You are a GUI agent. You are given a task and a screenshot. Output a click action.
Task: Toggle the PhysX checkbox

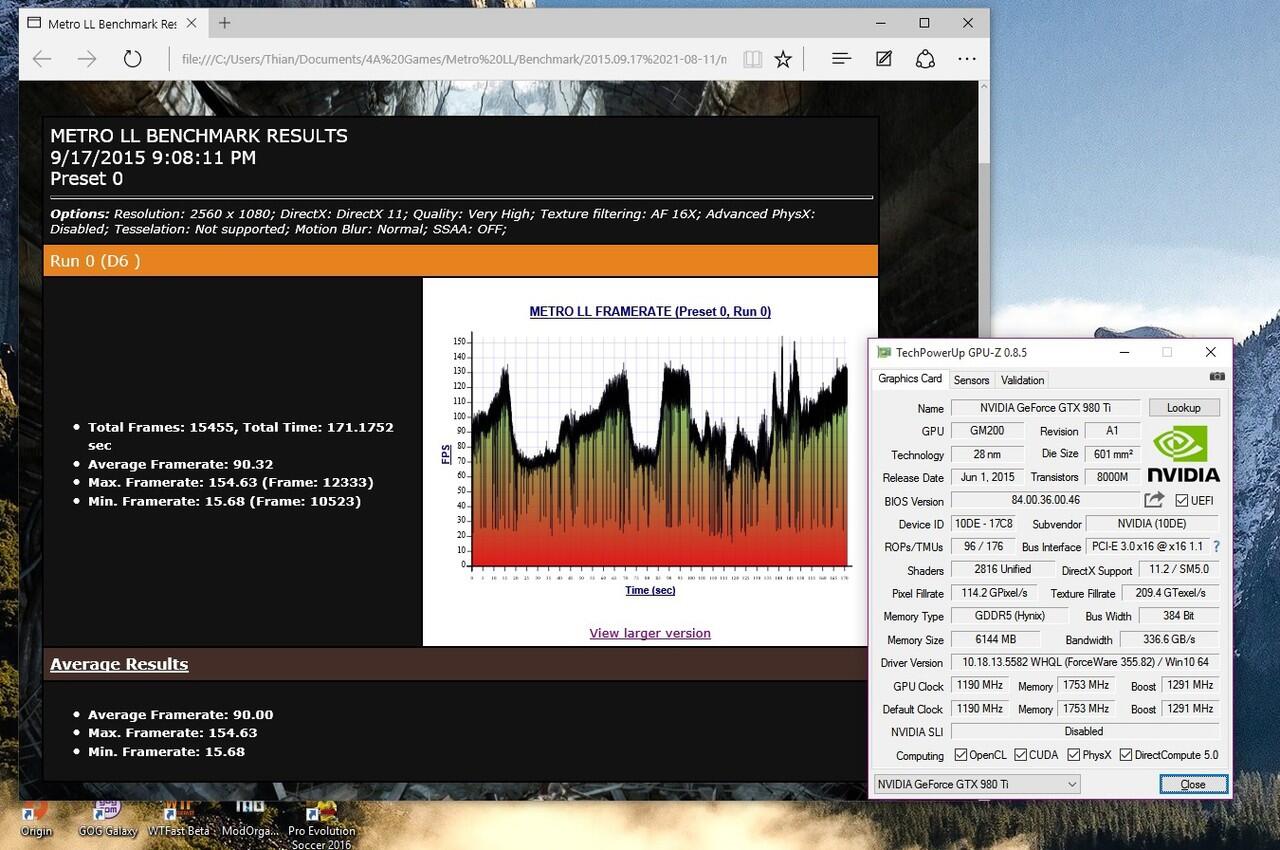(1073, 755)
